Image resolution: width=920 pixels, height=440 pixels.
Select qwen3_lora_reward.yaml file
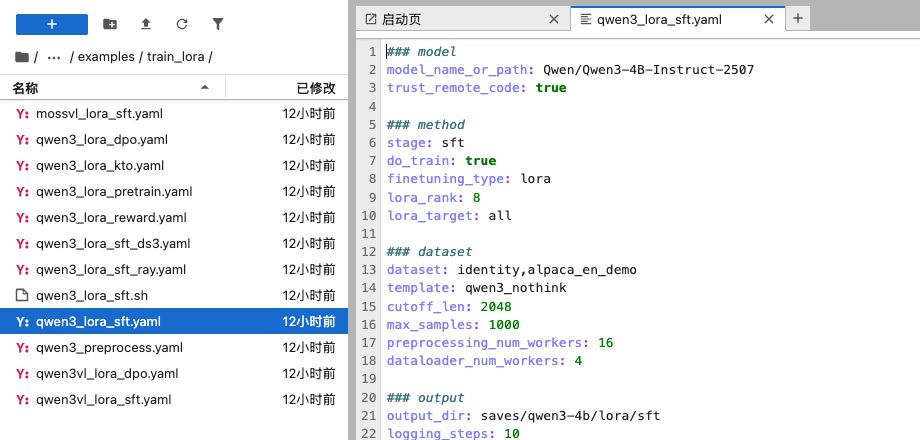click(174, 218)
